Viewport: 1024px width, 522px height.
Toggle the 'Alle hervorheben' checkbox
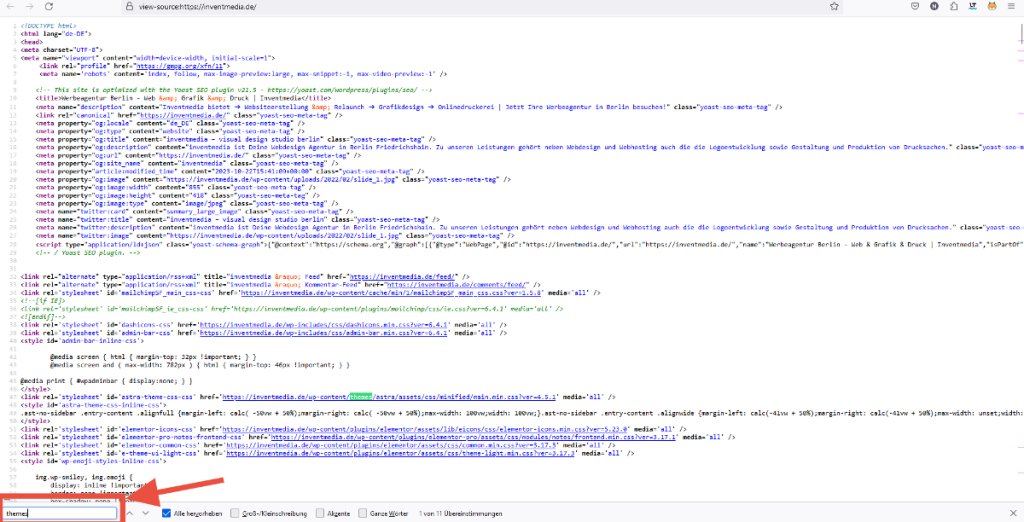tap(167, 513)
